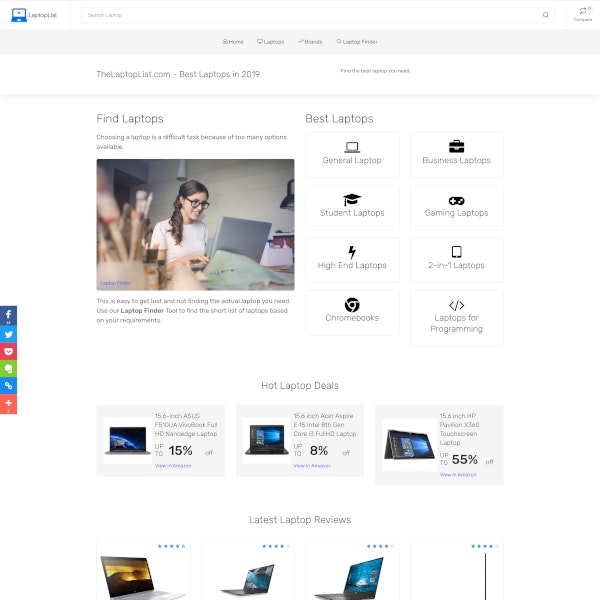
Task: Click the General Laptop icon
Action: click(352, 147)
